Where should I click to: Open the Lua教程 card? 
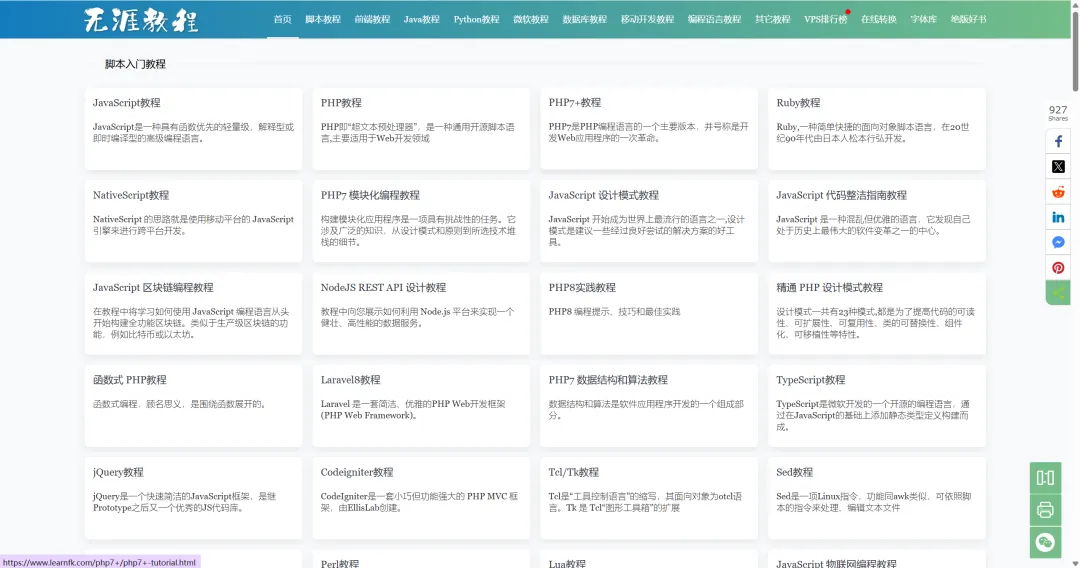tap(649, 559)
